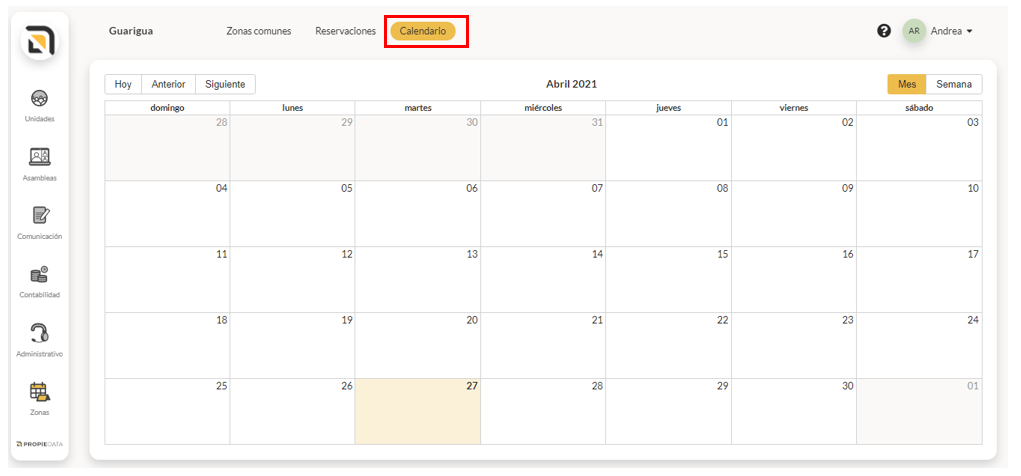Viewport: 1021px width, 476px height.
Task: Click day 19 in the calendar
Action: coord(292,345)
